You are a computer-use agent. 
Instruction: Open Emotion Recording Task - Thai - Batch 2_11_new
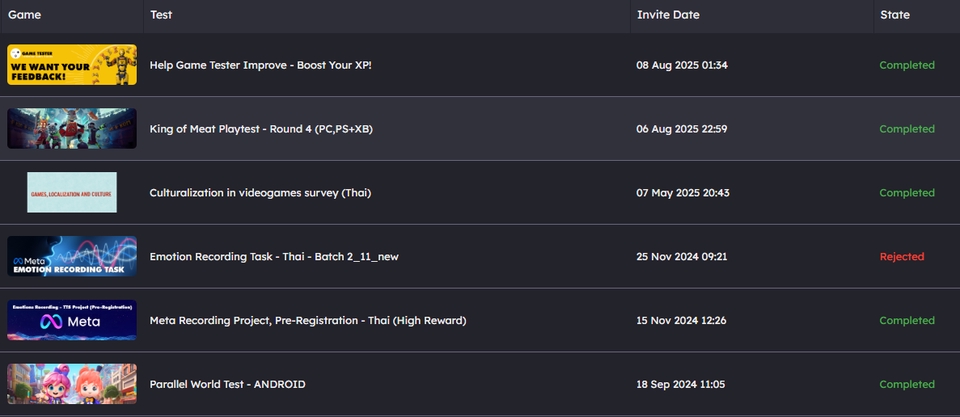(274, 257)
